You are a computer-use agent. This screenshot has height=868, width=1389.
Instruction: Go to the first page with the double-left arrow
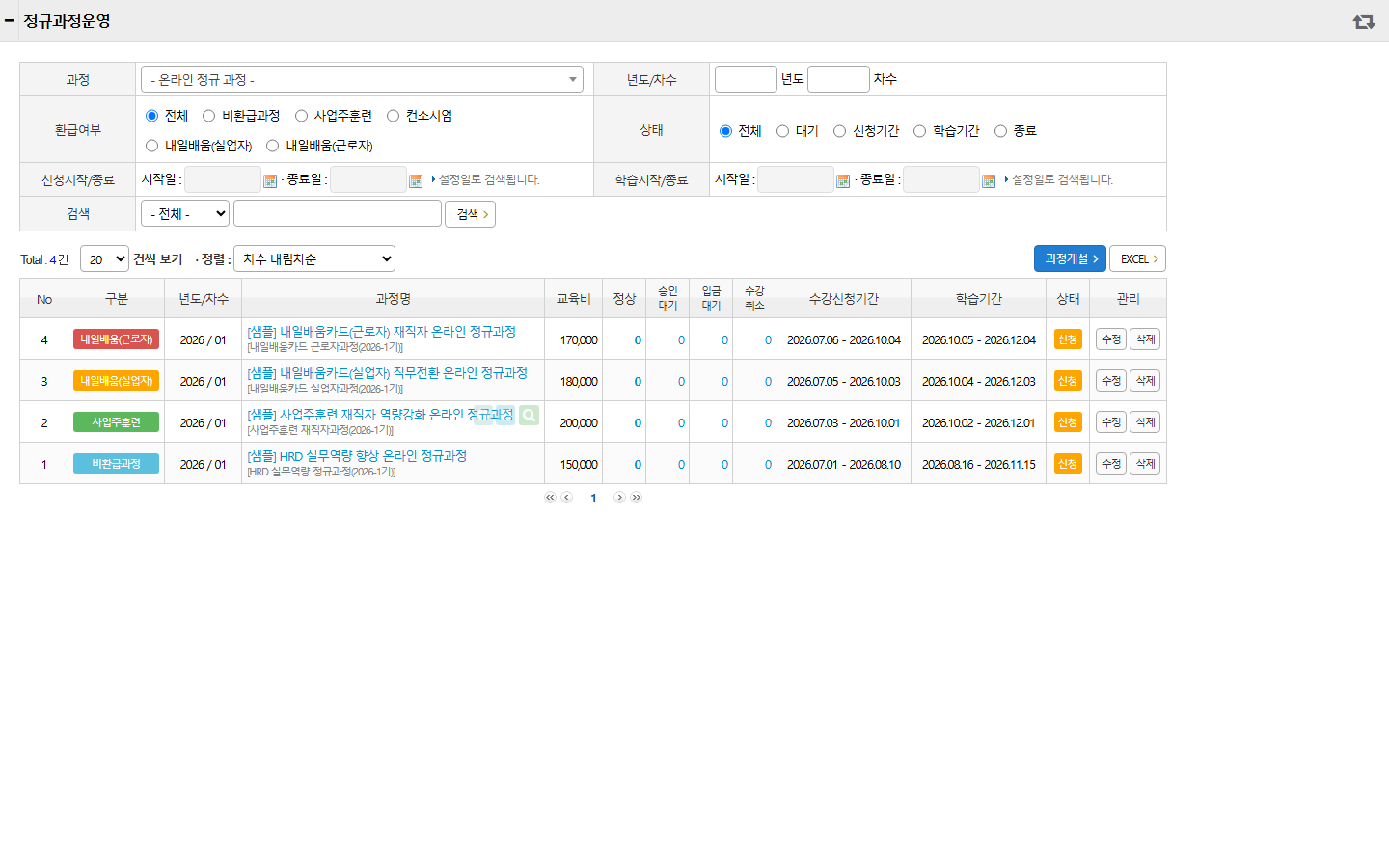point(550,498)
